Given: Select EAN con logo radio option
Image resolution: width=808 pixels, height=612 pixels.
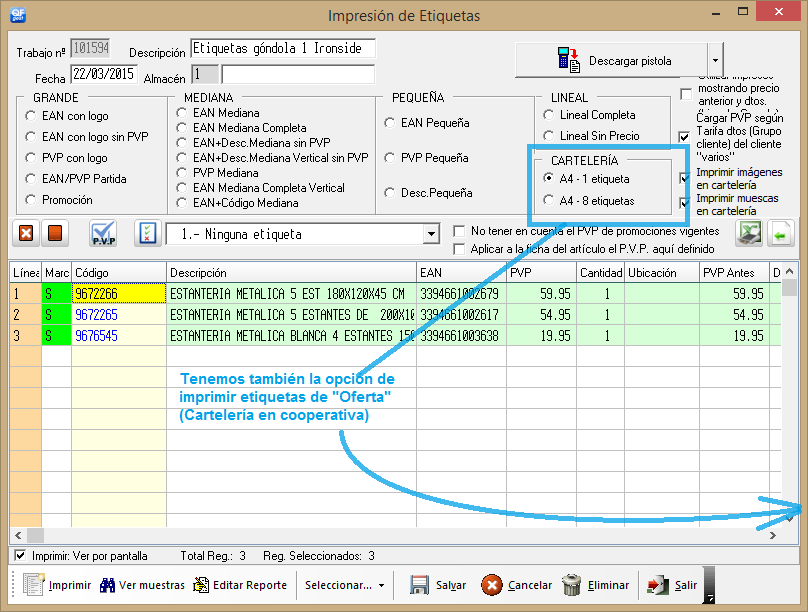Looking at the screenshot, I should coord(30,116).
